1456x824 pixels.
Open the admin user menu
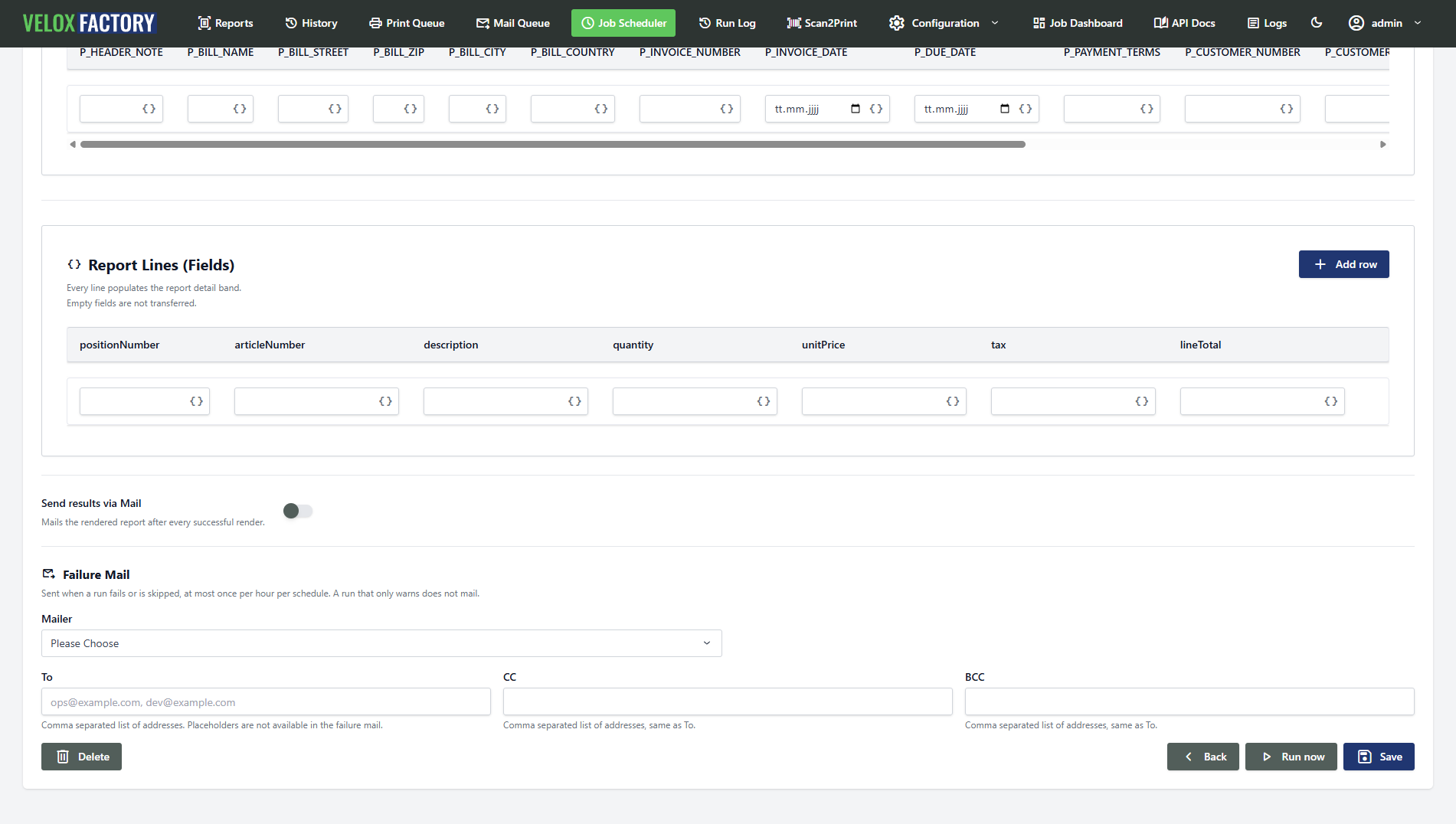(1385, 23)
